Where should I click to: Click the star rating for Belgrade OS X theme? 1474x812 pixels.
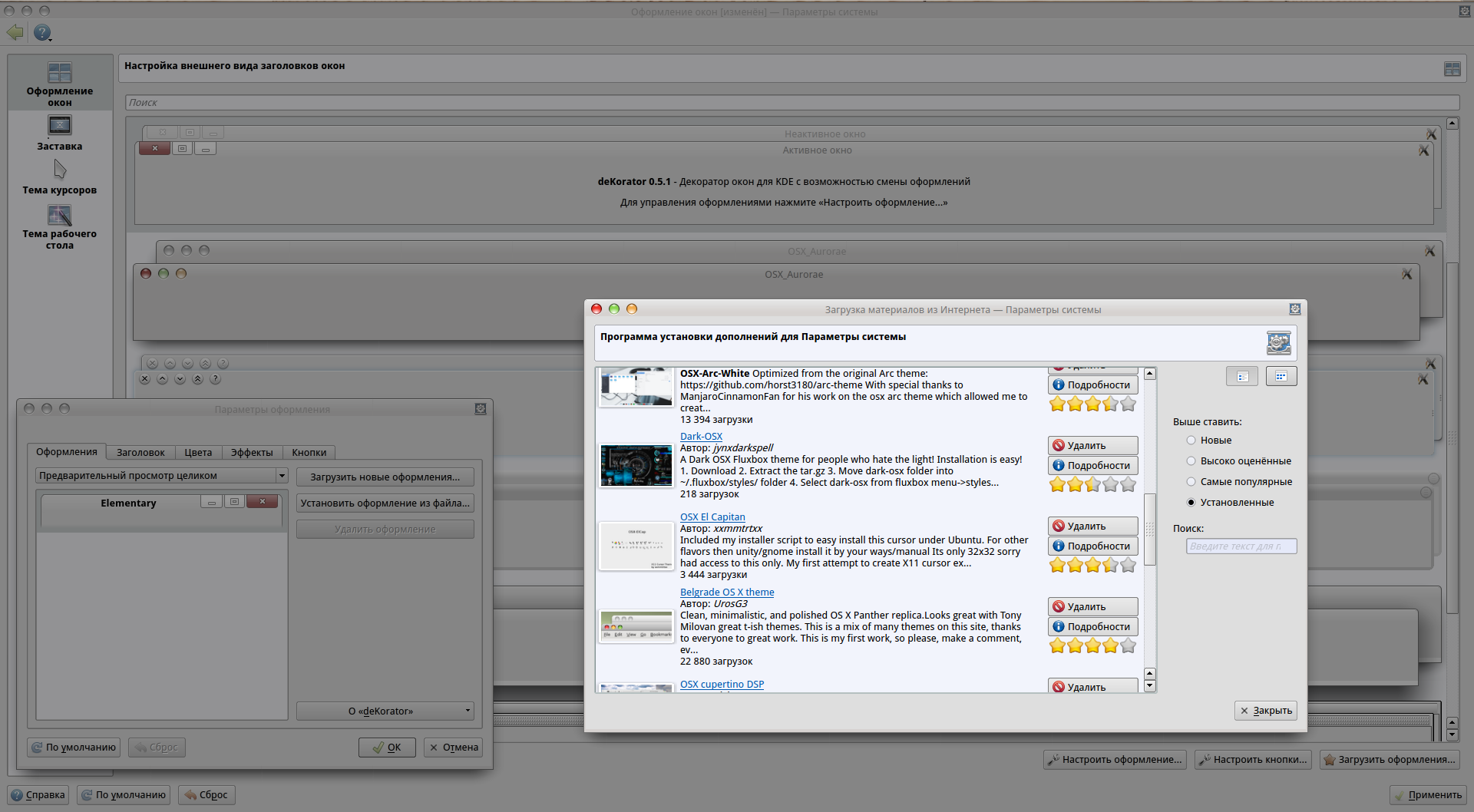[x=1092, y=646]
